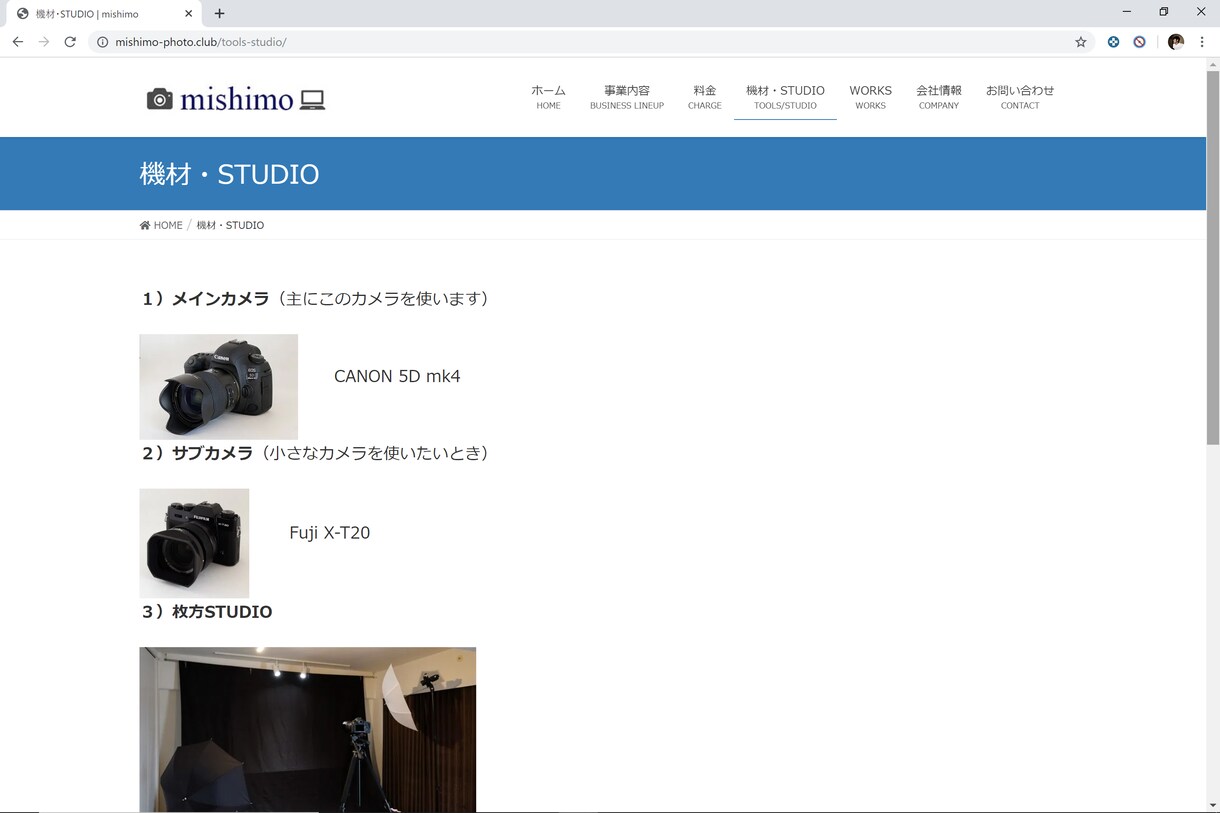1220x813 pixels.
Task: Open 料金 CHARGE menu item
Action: [705, 97]
